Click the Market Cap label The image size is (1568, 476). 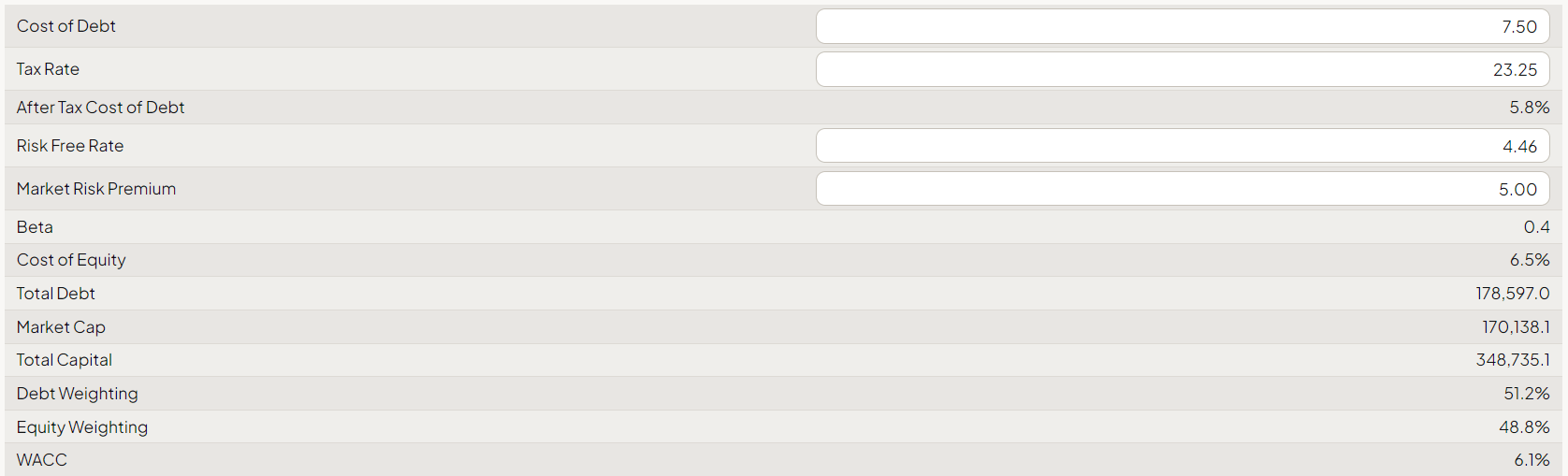pos(61,327)
